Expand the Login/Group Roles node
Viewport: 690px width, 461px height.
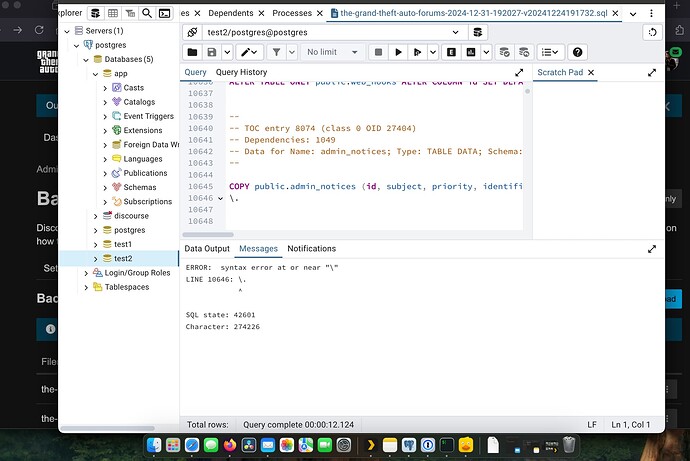coord(86,273)
